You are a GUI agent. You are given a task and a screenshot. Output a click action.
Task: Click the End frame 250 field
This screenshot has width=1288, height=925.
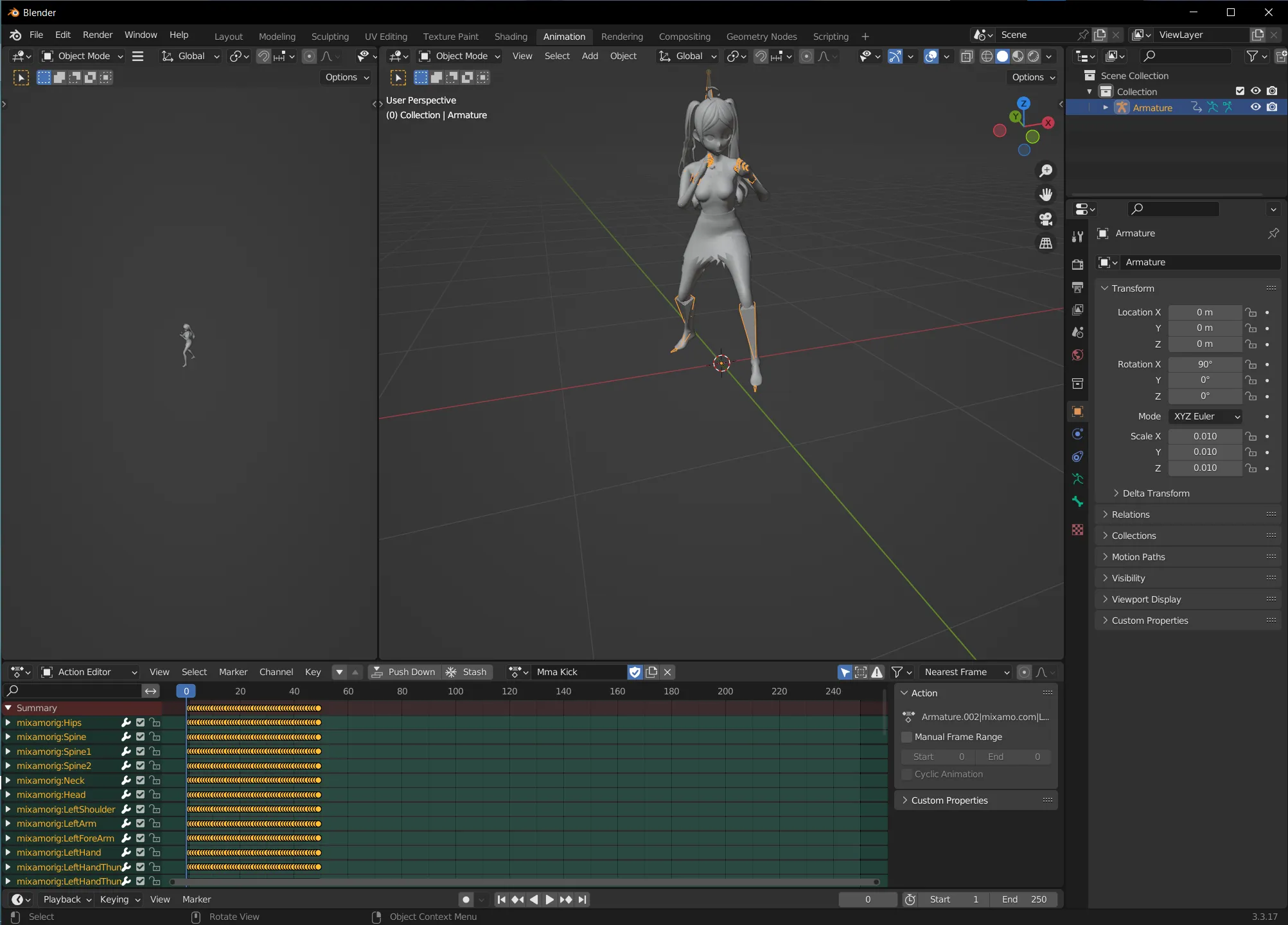pyautogui.click(x=1024, y=899)
